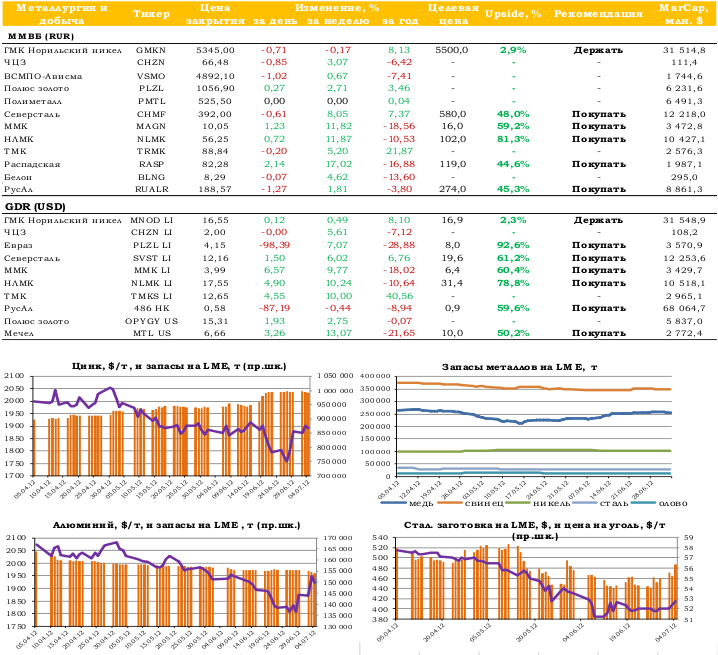Click the TRMK ticker cell

151,151
